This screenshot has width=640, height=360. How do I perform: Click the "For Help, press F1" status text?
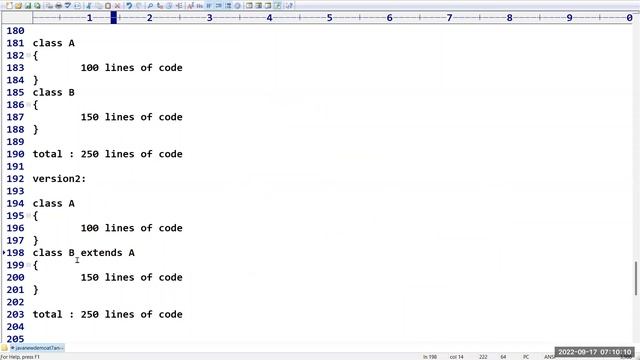coord(20,357)
